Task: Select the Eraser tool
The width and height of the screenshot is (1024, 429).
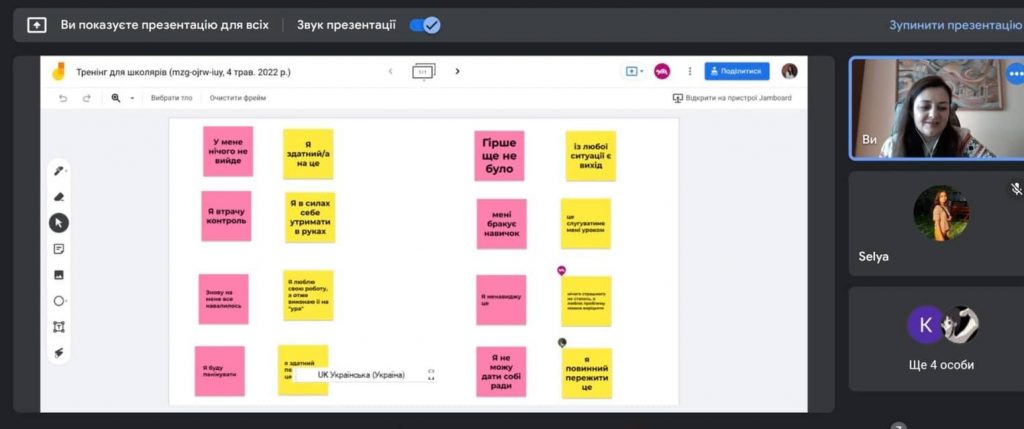Action: tap(58, 197)
